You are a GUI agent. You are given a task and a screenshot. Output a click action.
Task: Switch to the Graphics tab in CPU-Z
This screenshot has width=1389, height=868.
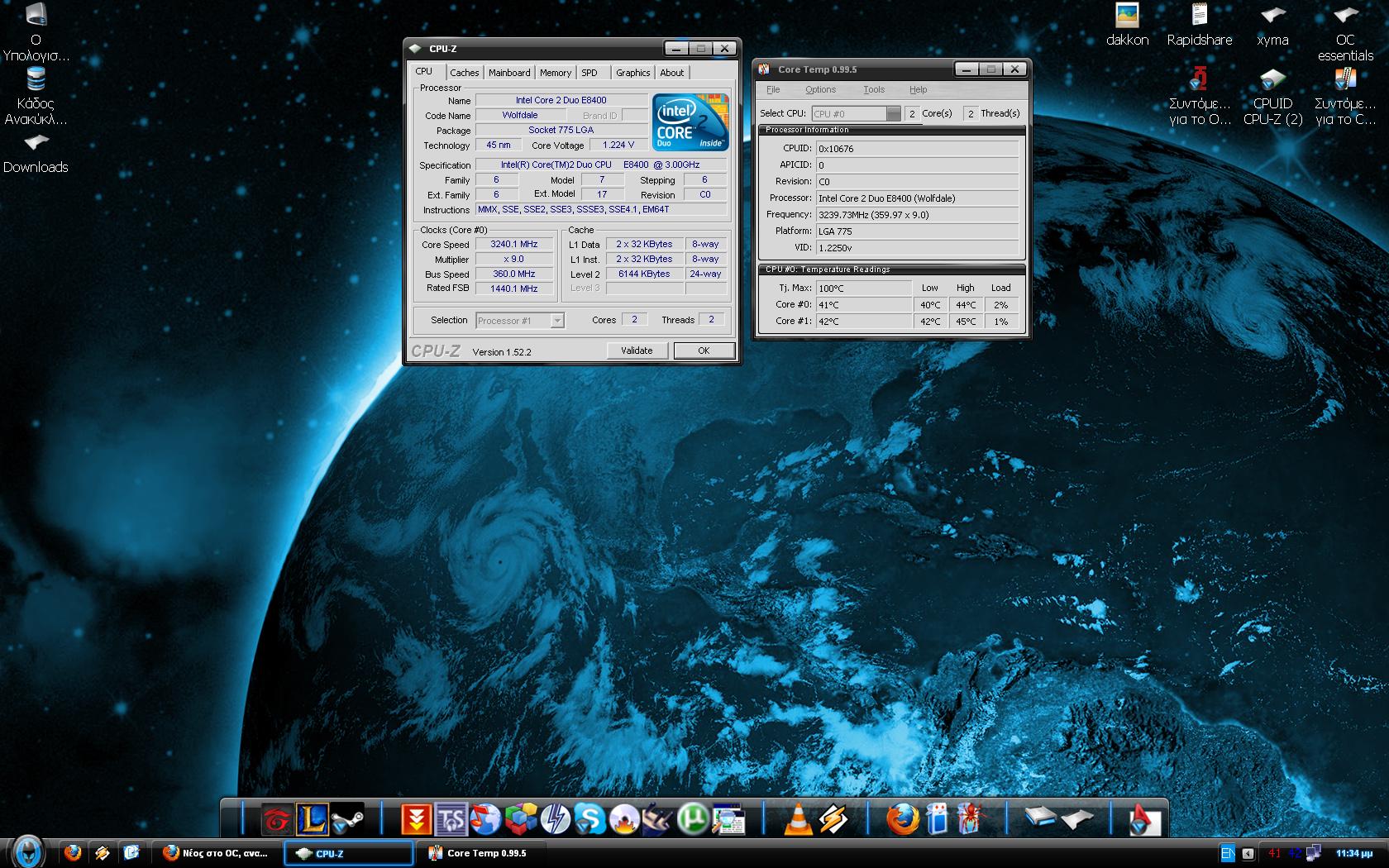coord(632,73)
